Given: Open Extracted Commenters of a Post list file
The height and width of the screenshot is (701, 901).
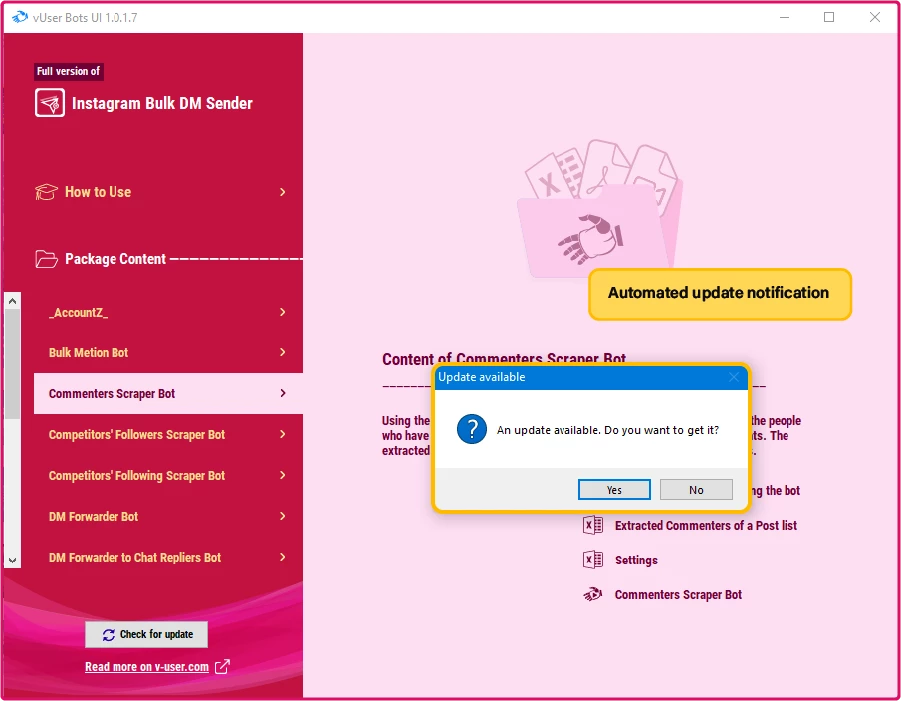Looking at the screenshot, I should tap(706, 525).
